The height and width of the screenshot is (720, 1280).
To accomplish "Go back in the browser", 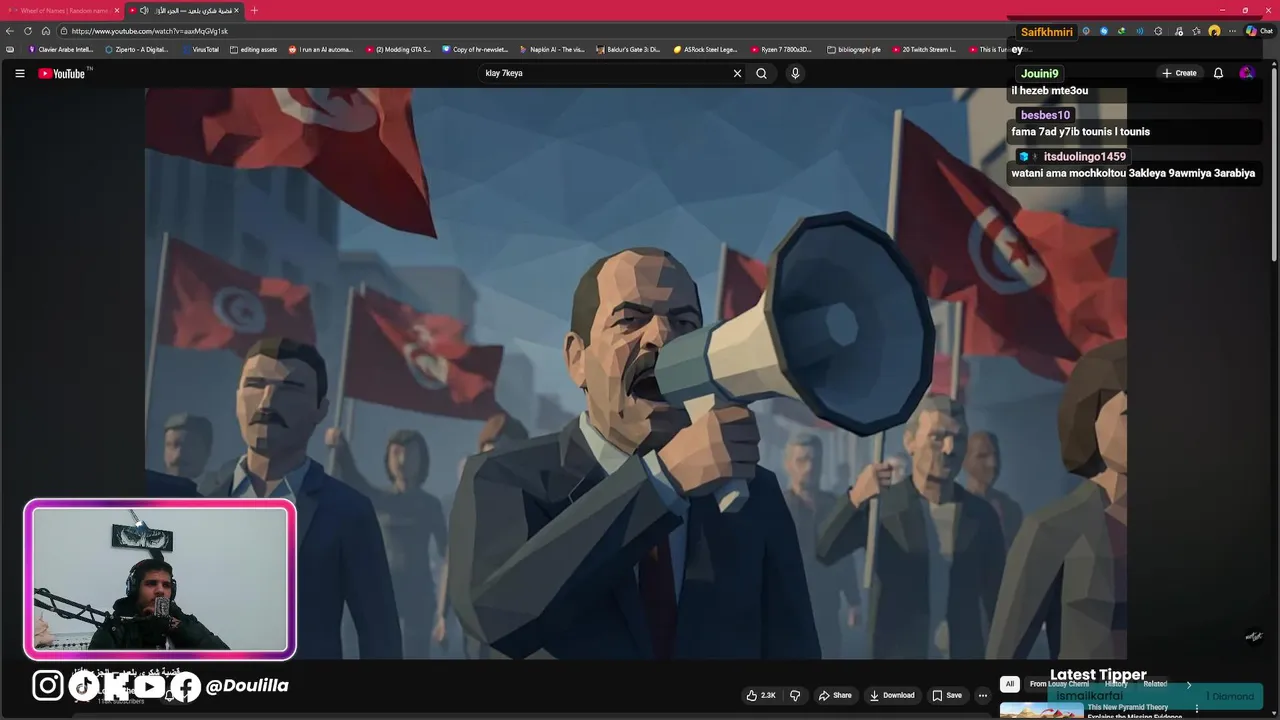I will [x=10, y=31].
